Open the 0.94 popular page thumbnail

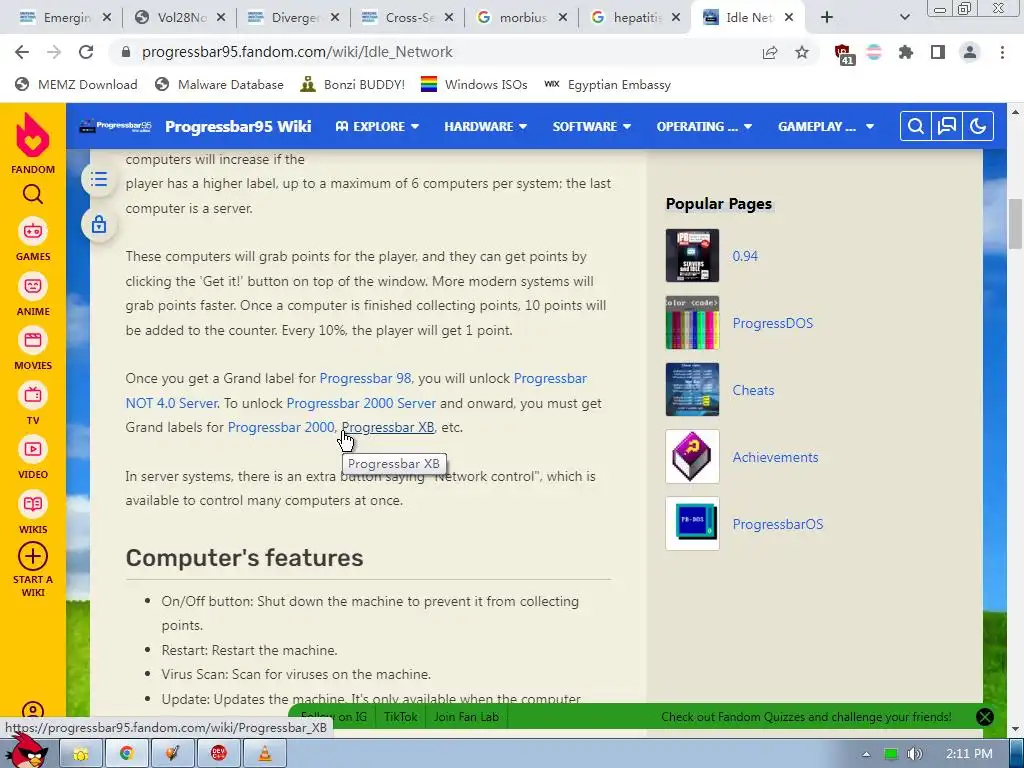pos(692,255)
